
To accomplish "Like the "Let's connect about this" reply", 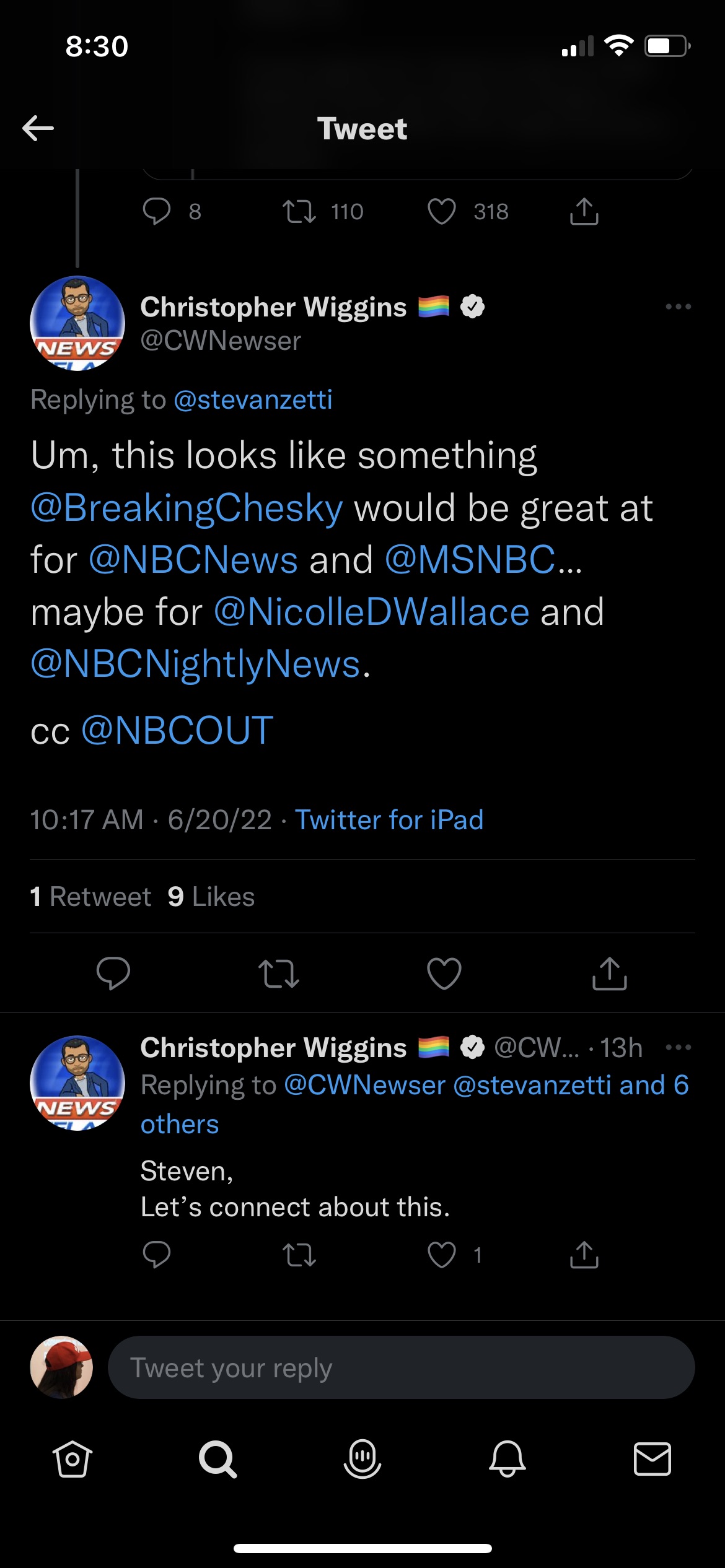I will (442, 1255).
